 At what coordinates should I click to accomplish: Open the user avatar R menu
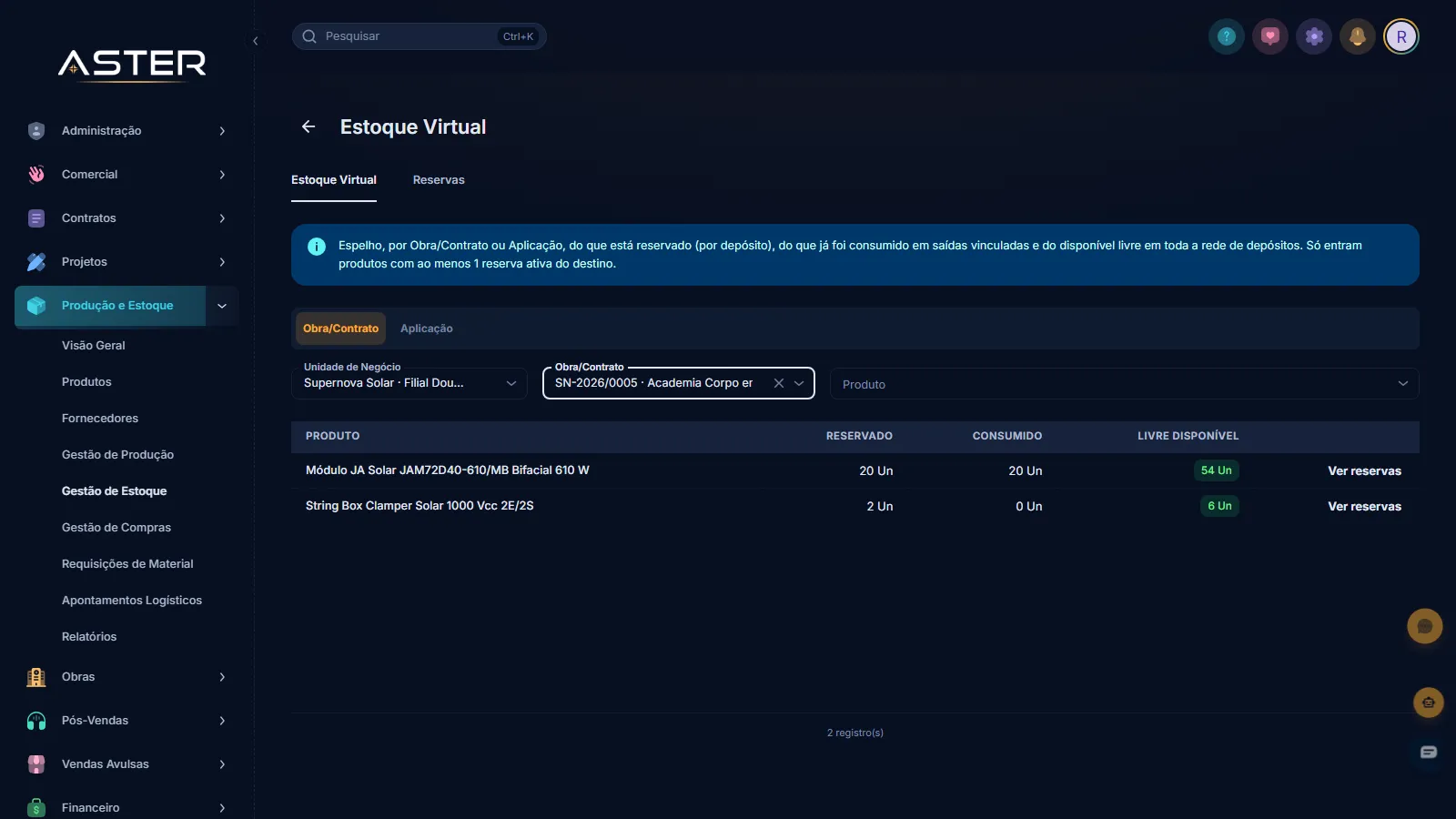[1401, 36]
